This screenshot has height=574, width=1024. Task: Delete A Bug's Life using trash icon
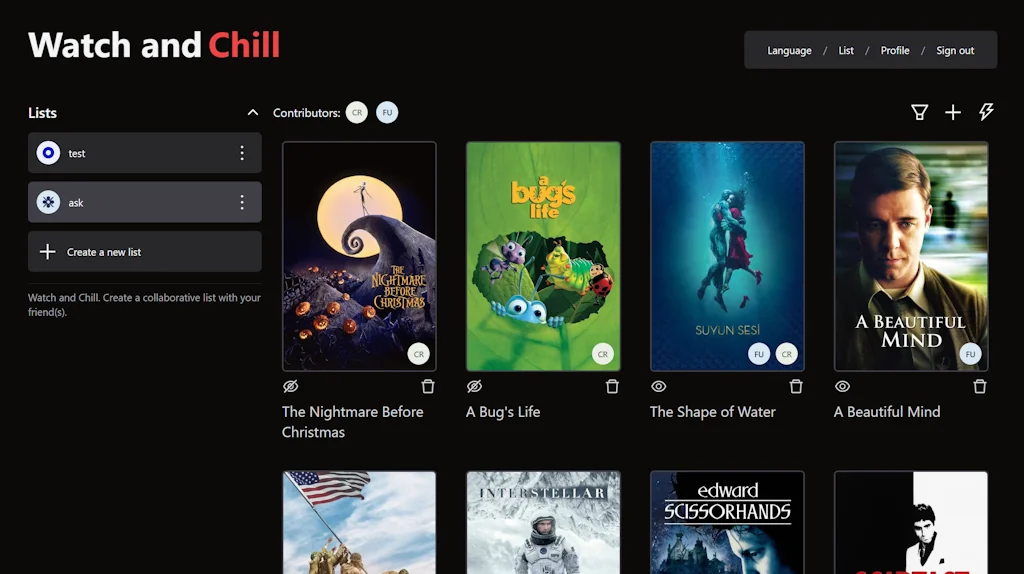coord(612,386)
